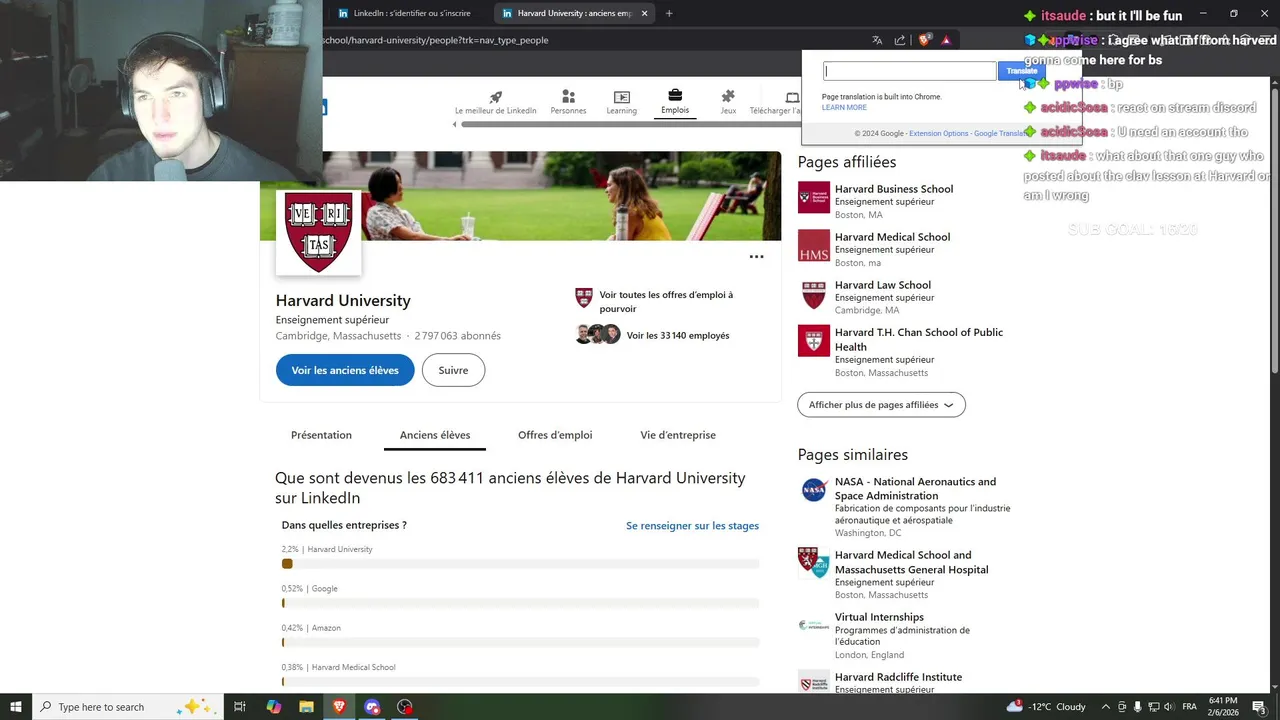1280x720 pixels.
Task: Close the Harvard University browser tab
Action: [644, 13]
